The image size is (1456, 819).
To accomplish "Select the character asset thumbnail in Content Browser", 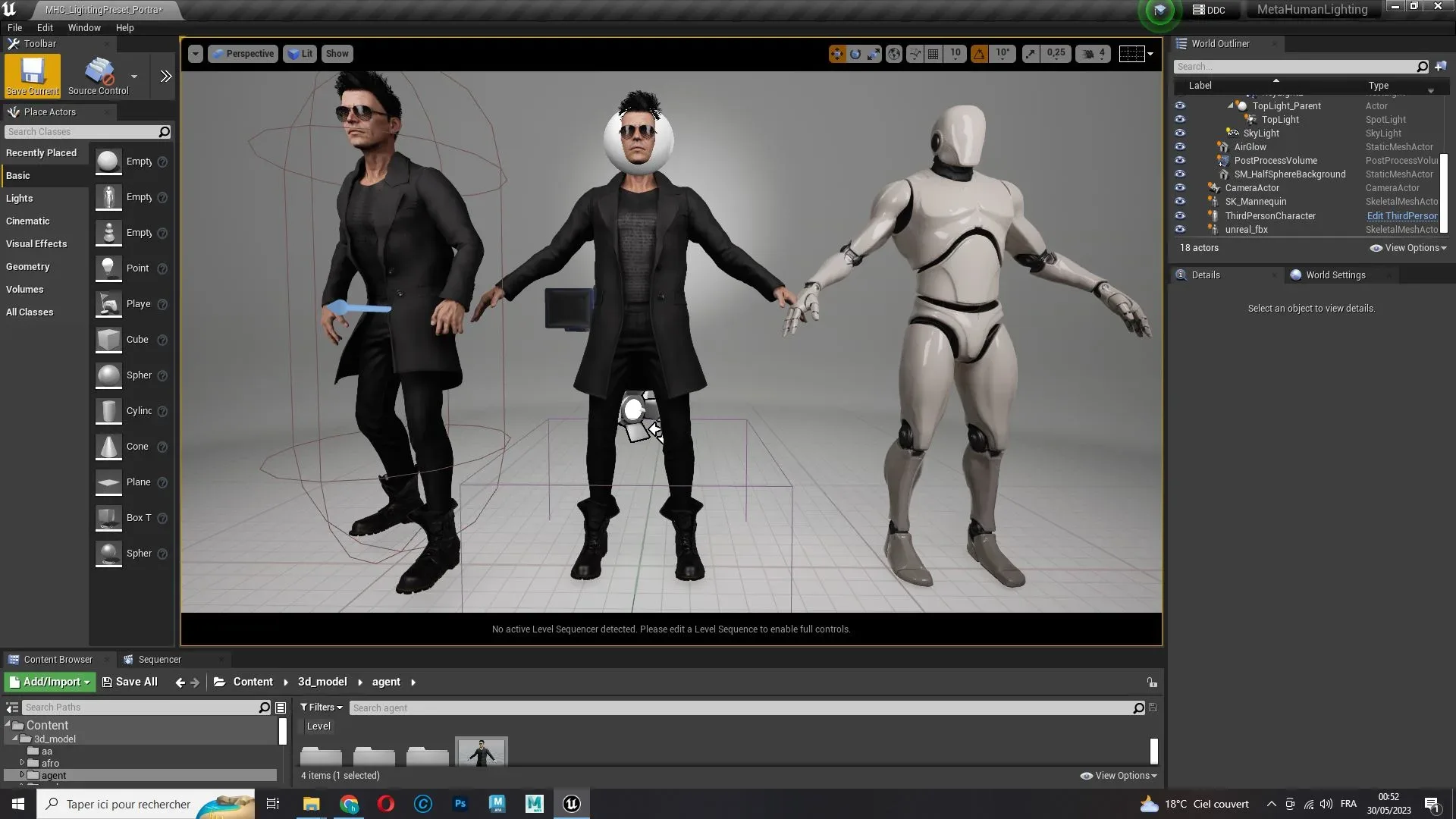I will coord(482,753).
